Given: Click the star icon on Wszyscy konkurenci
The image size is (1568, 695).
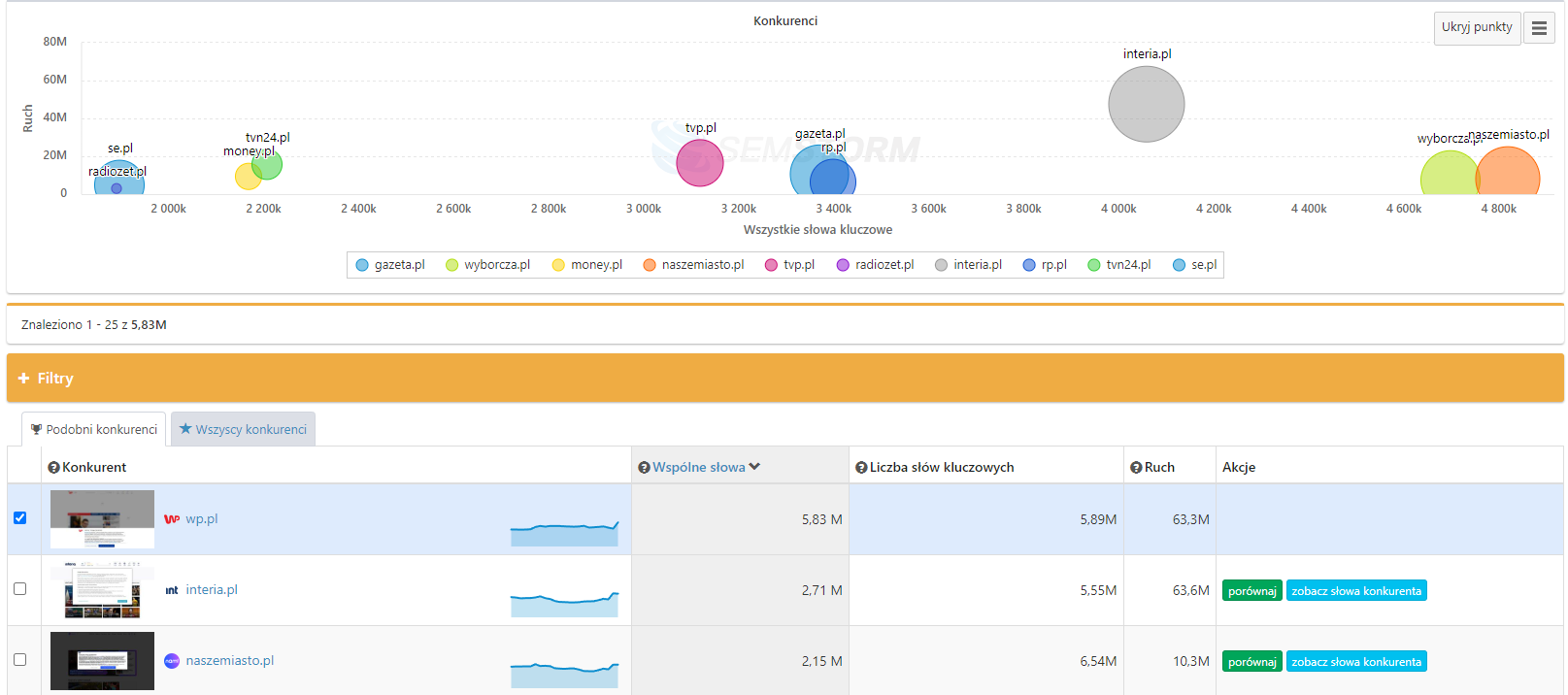Looking at the screenshot, I should pos(185,428).
